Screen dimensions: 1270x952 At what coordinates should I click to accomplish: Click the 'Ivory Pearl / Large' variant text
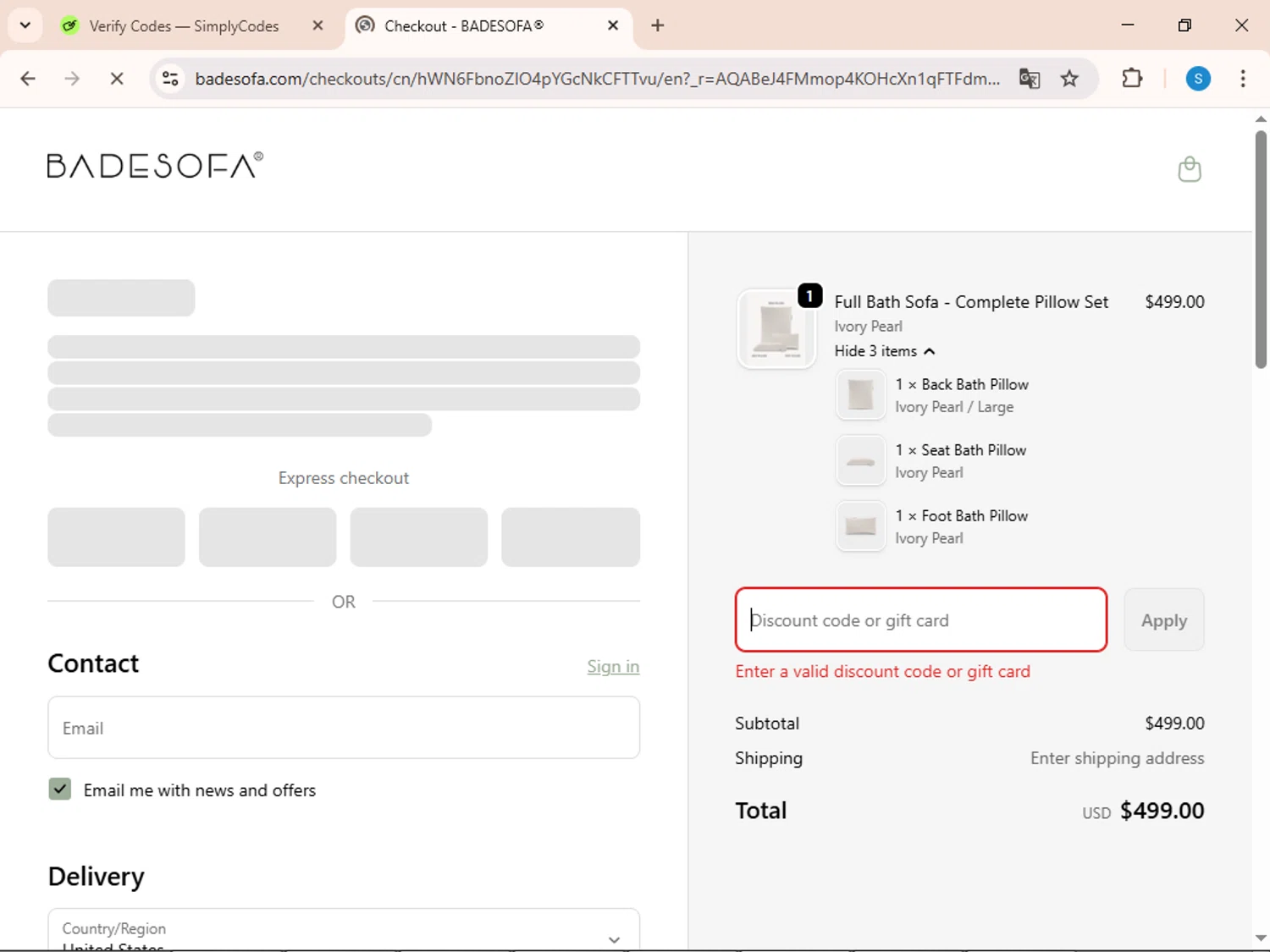click(954, 407)
